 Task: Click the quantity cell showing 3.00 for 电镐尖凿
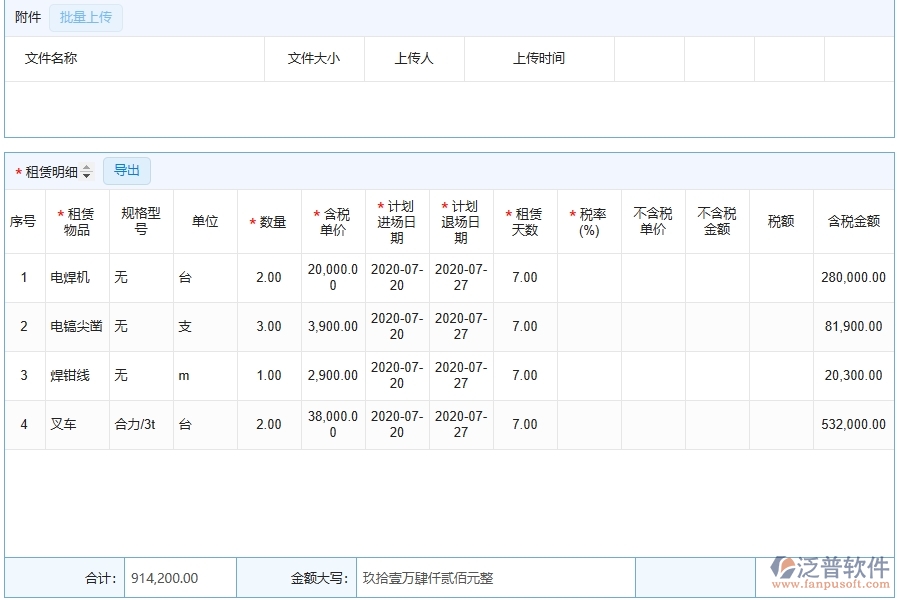268,326
